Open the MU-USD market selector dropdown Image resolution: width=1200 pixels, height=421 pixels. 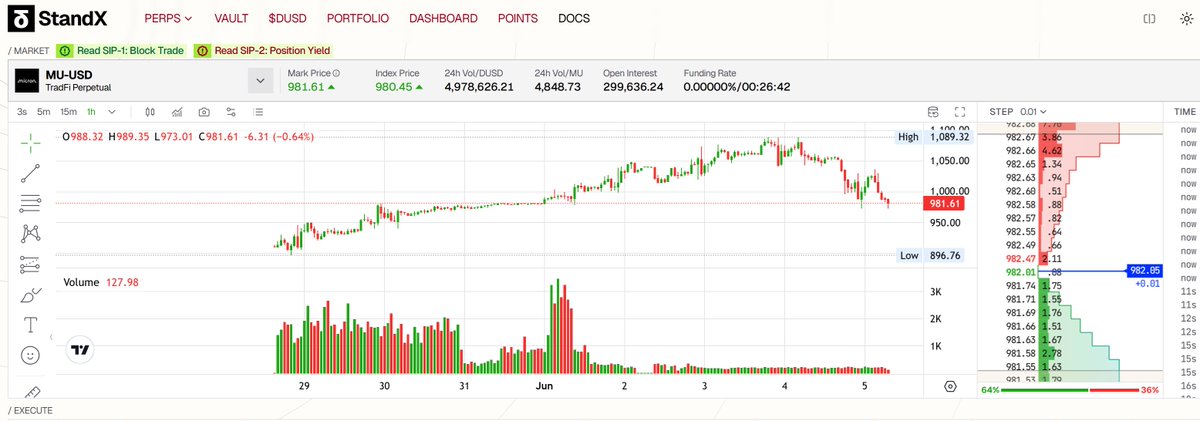pos(260,81)
